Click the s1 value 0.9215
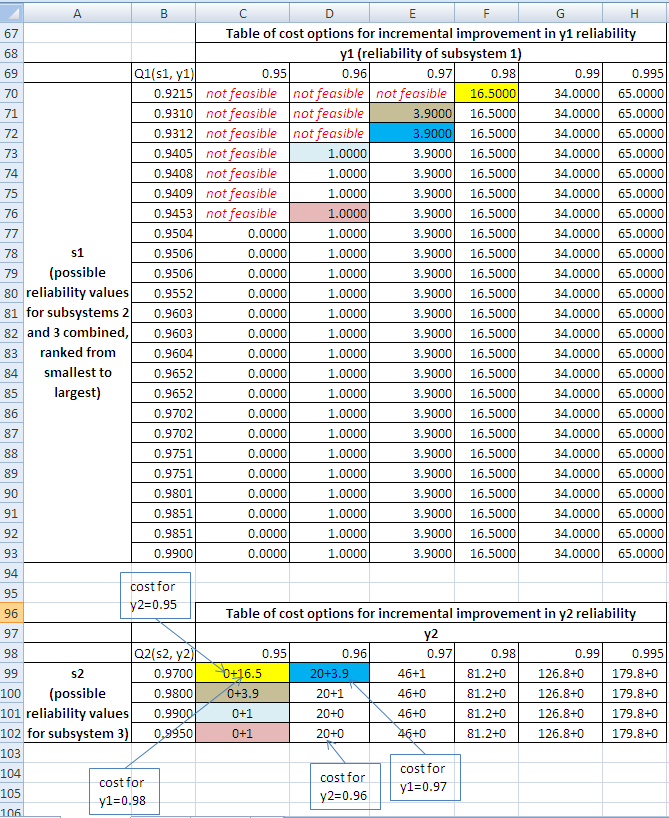This screenshot has width=669, height=818. click(x=163, y=93)
